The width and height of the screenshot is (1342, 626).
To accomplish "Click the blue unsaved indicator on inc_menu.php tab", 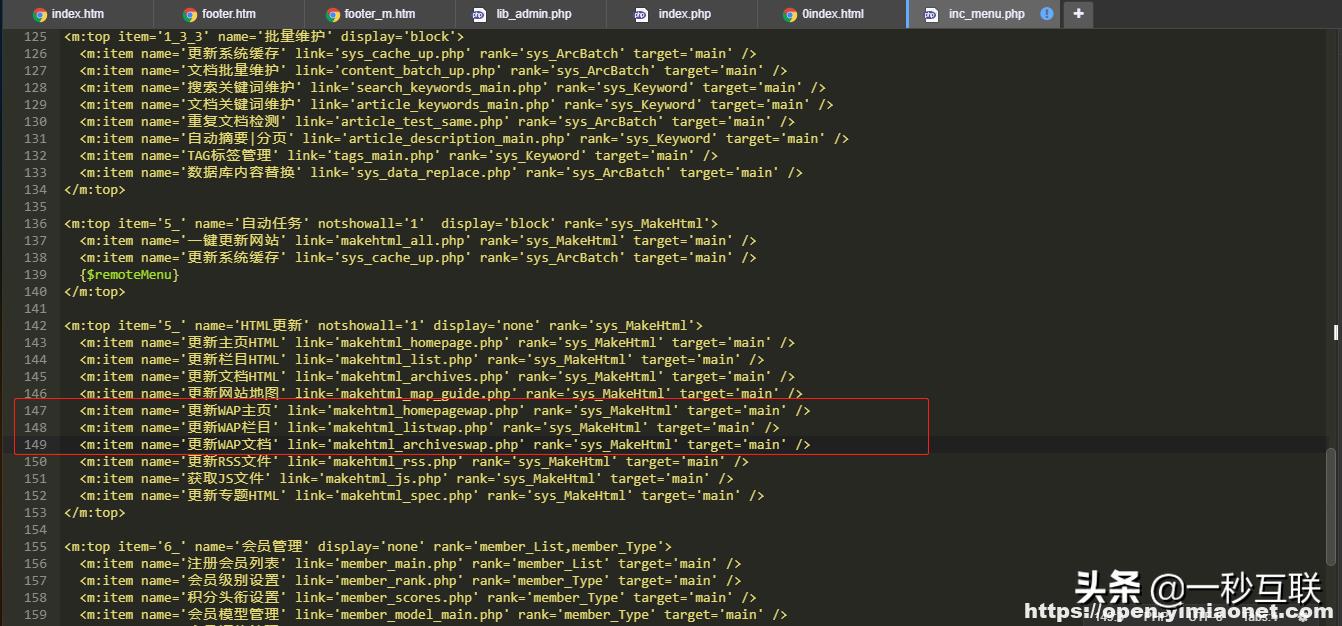I will click(x=1047, y=14).
